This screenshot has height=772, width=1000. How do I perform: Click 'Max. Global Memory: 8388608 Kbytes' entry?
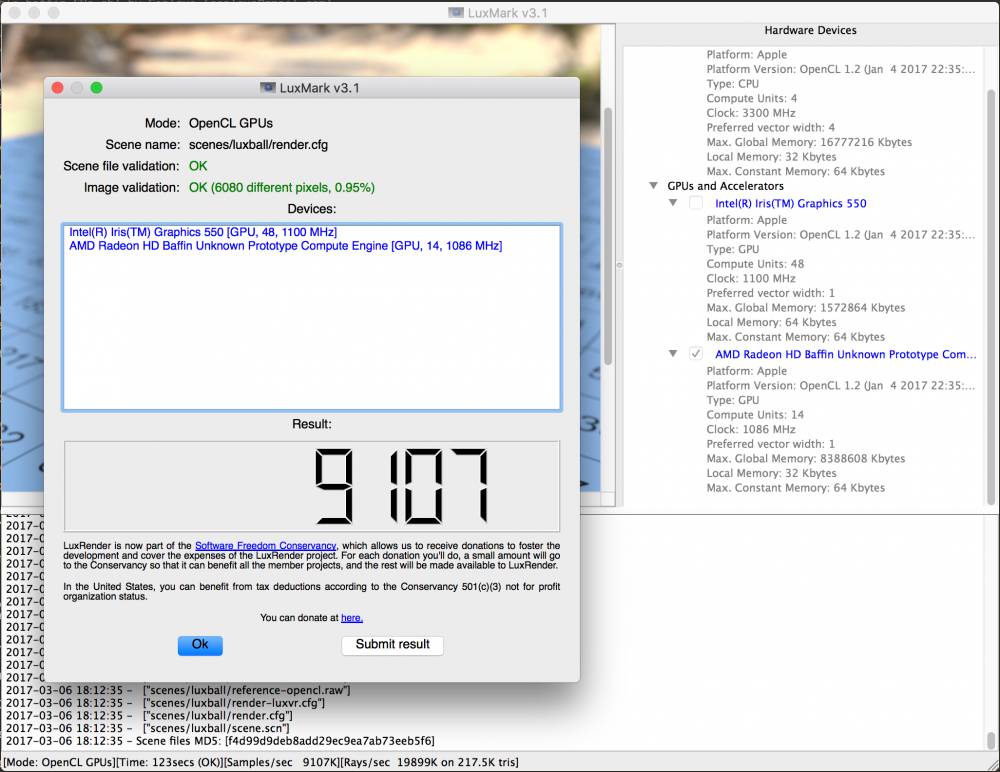[x=805, y=459]
